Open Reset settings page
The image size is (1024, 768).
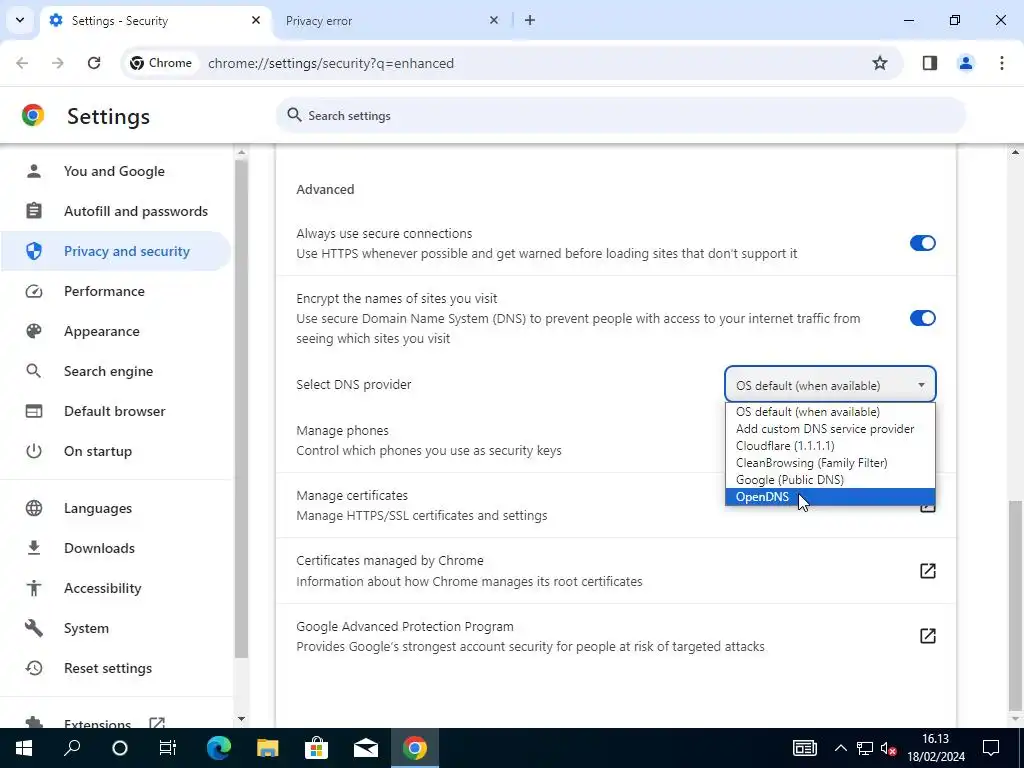click(x=114, y=668)
